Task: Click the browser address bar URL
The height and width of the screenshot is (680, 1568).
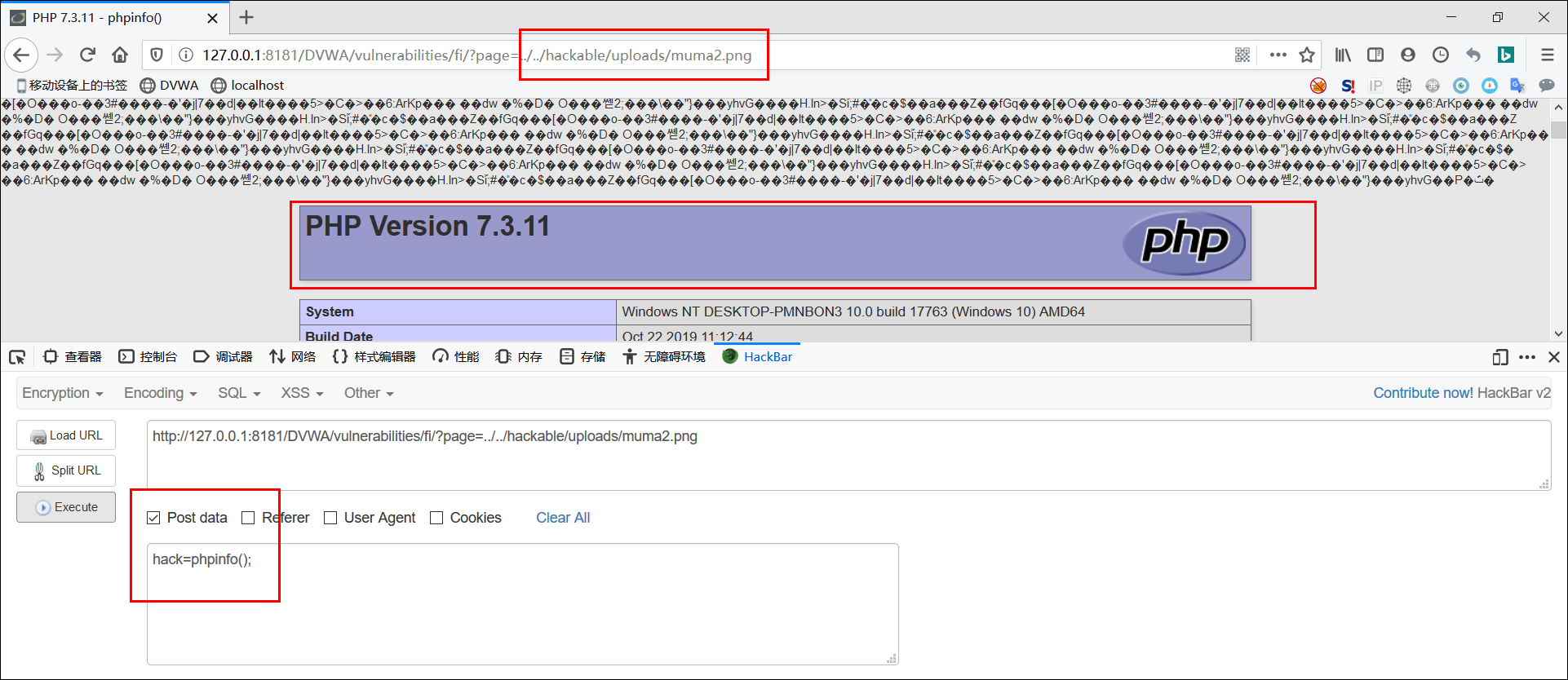Action: pyautogui.click(x=477, y=55)
